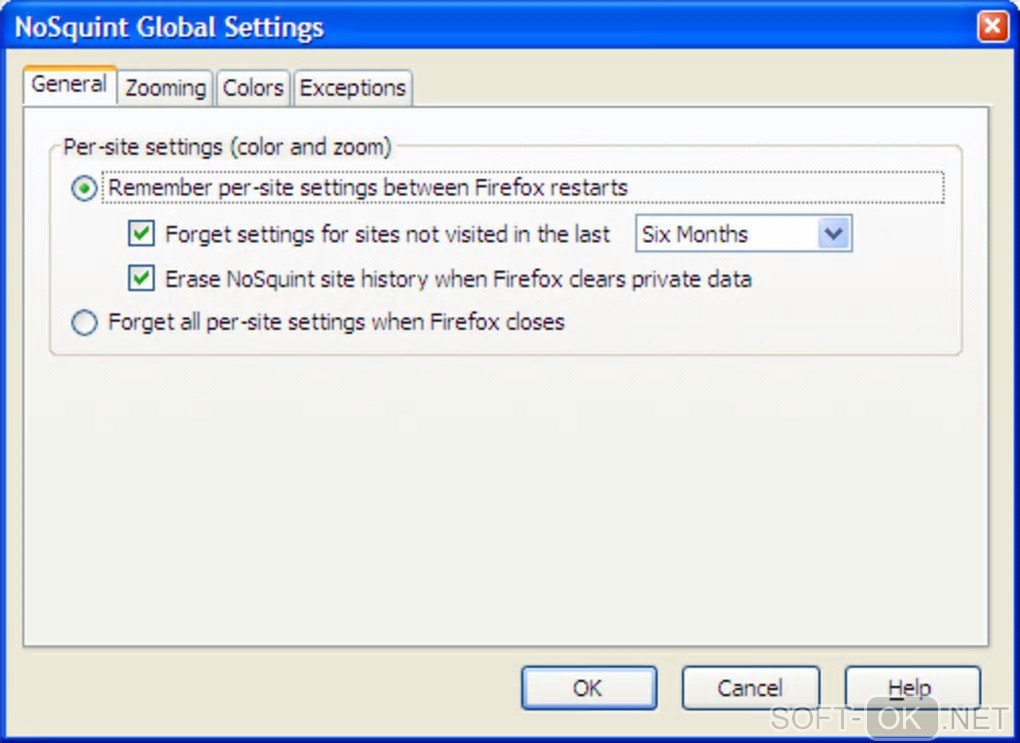Expand the Six Months dropdown arrow
Screen dimensions: 1020x743
(x=834, y=235)
